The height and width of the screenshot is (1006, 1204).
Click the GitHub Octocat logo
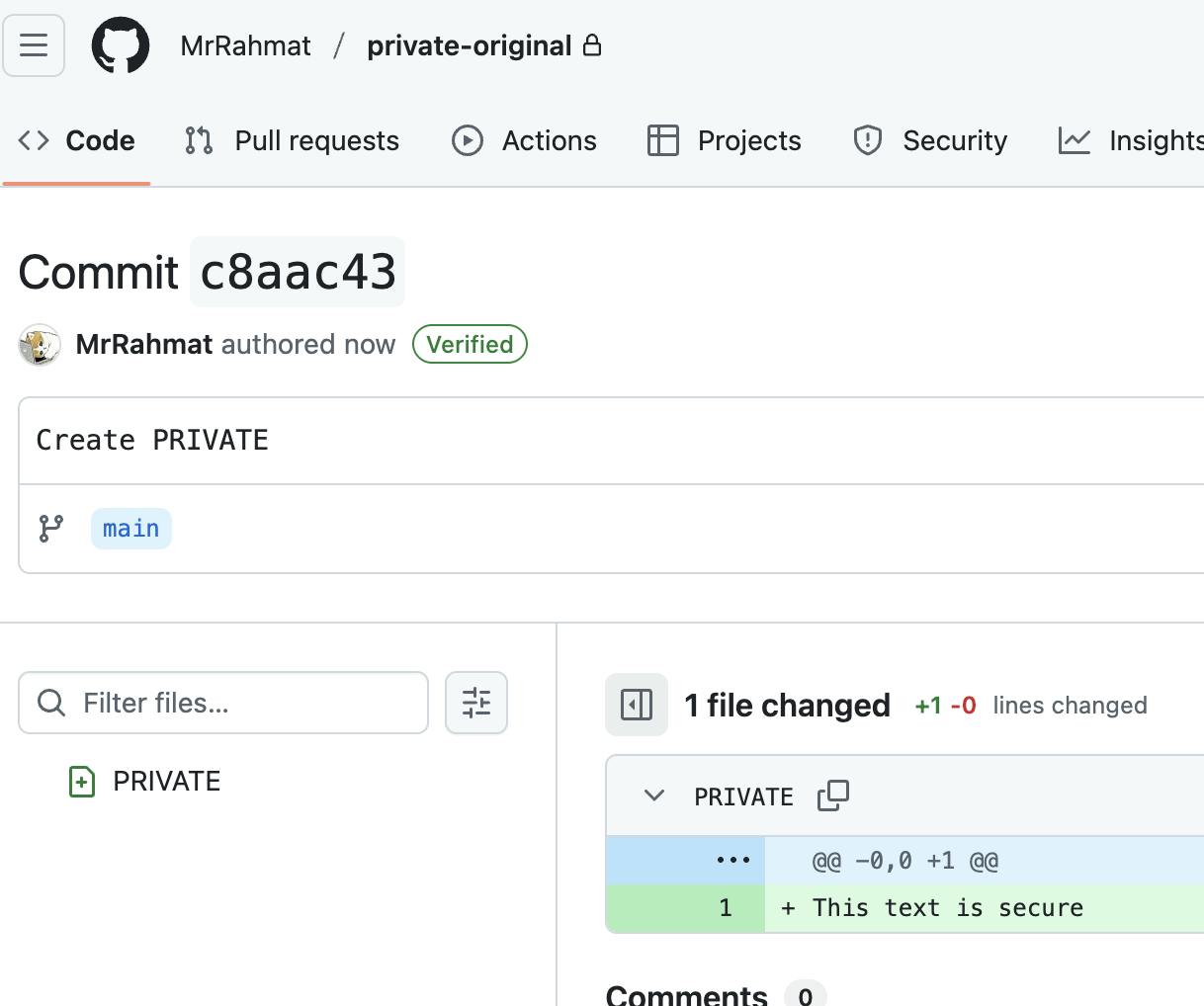121,45
